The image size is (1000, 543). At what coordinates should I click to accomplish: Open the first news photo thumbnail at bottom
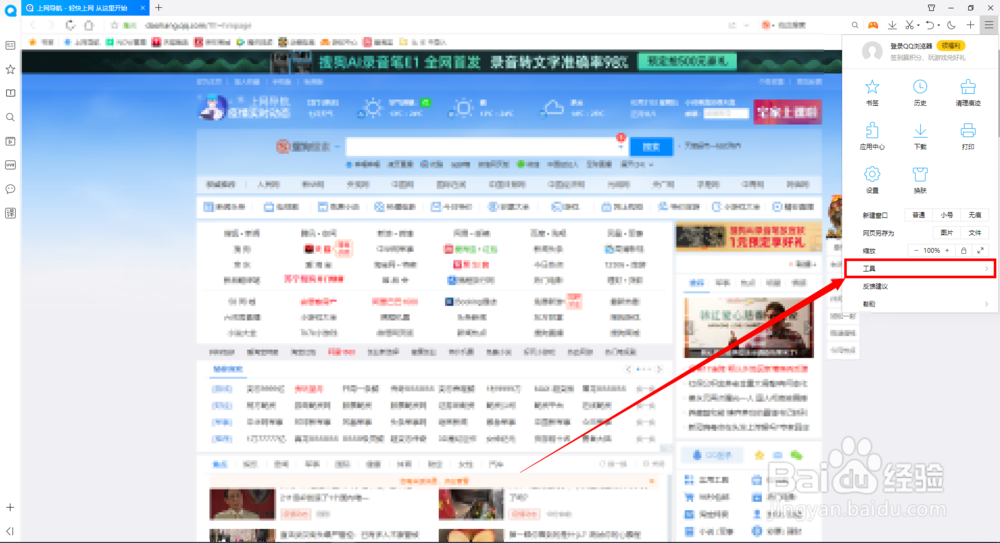[x=242, y=505]
